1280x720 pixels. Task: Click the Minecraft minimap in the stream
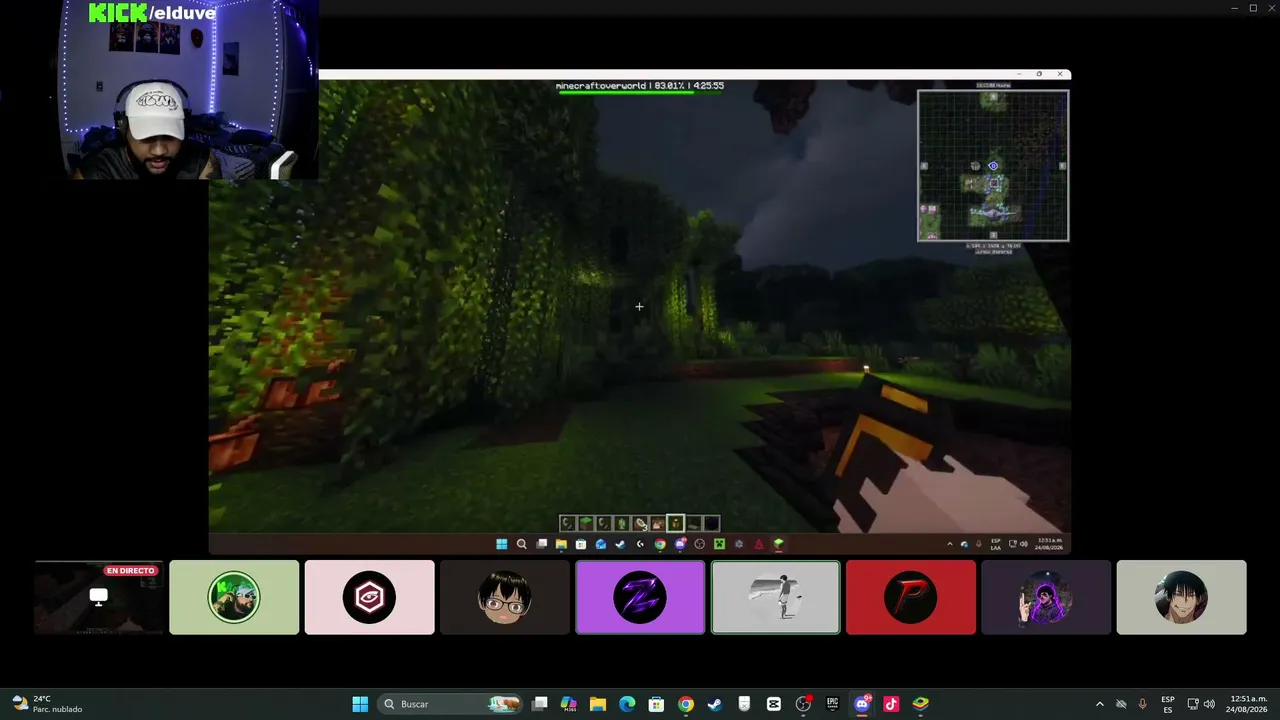(993, 166)
